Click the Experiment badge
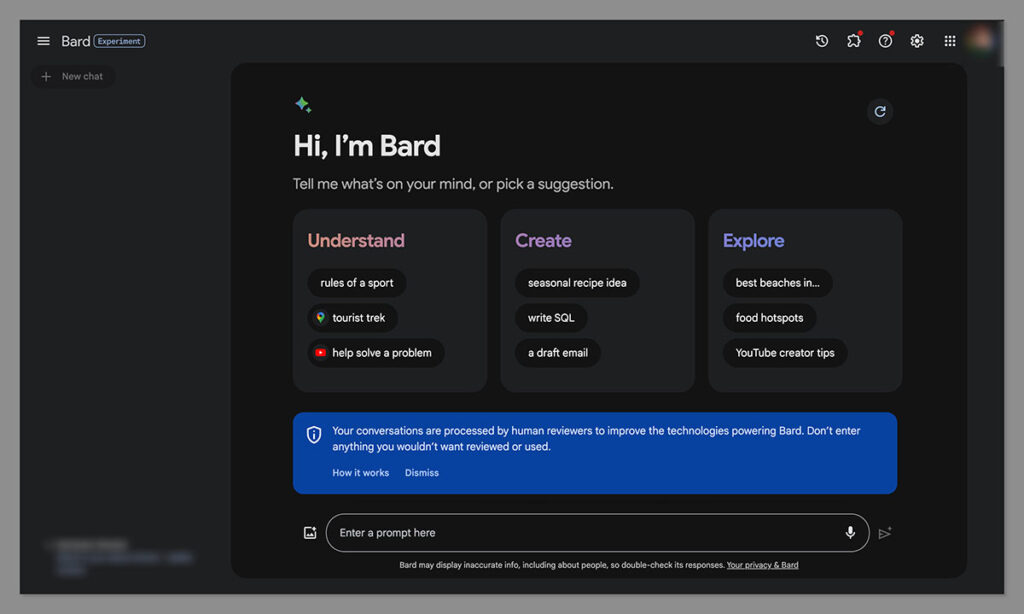1024x614 pixels. (x=120, y=41)
